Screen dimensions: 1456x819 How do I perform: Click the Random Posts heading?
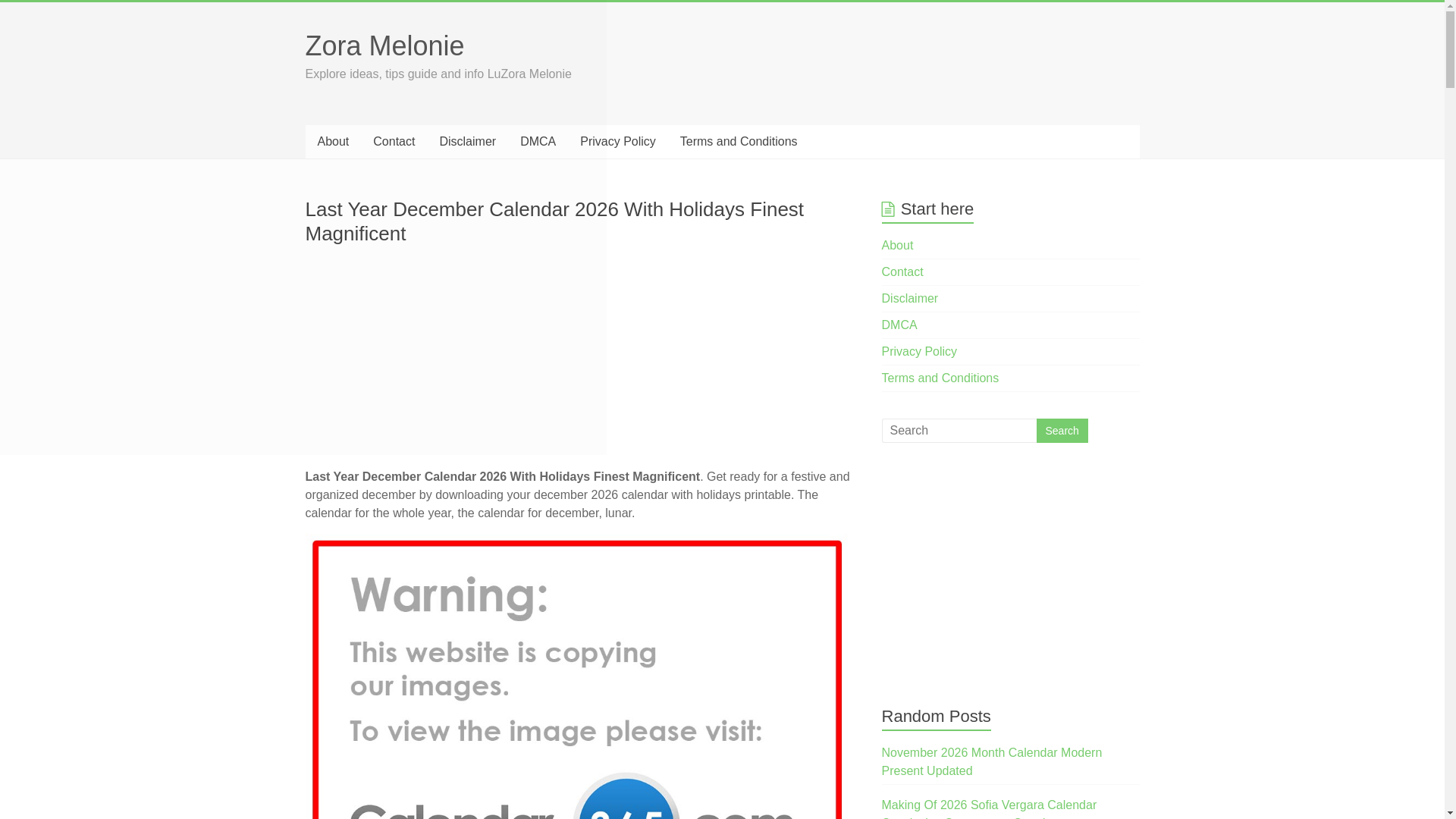click(x=936, y=717)
